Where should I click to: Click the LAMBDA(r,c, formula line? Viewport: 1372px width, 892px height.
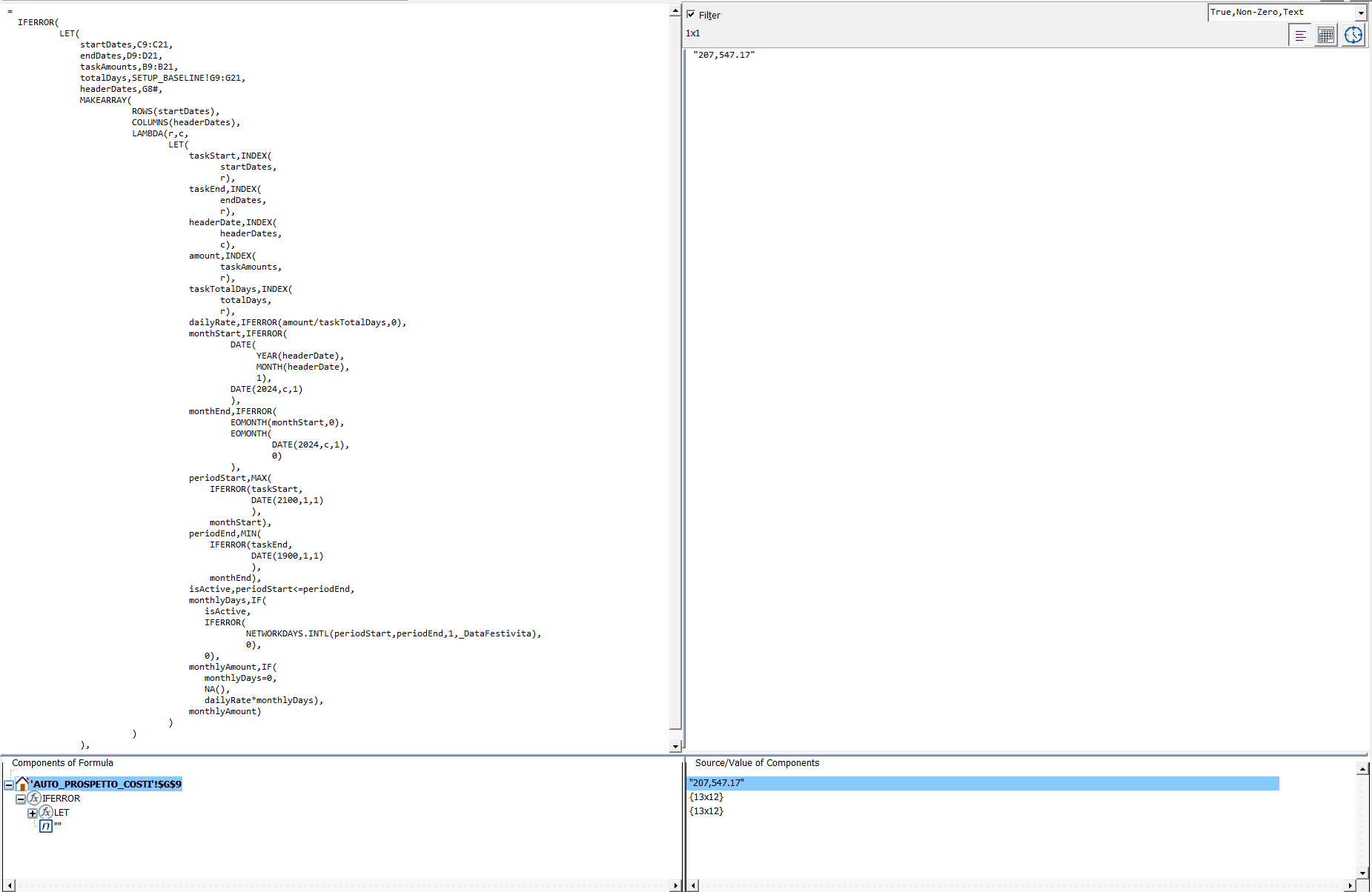point(160,133)
